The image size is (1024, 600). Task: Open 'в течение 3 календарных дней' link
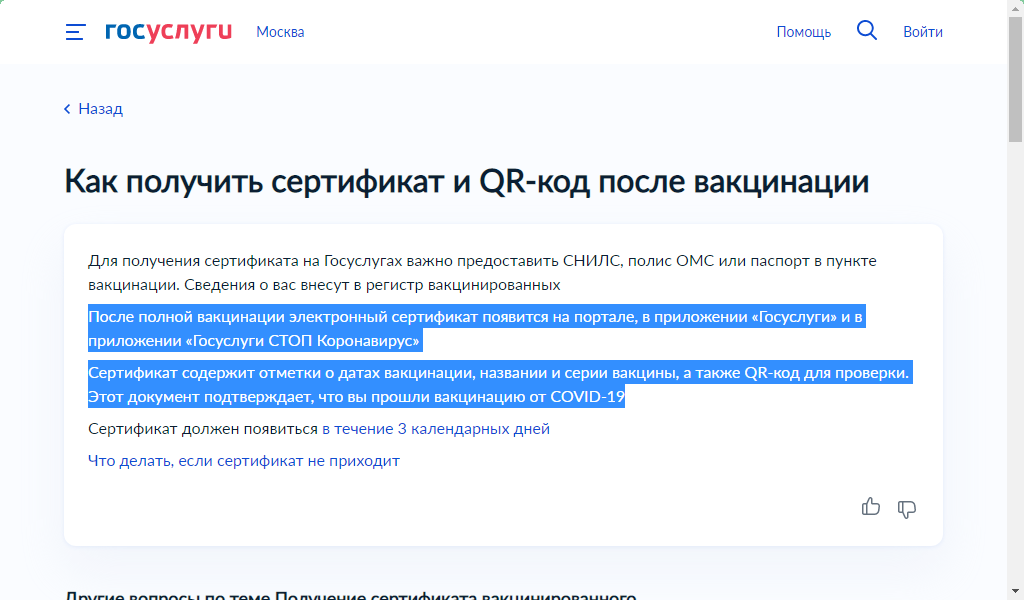(x=436, y=429)
